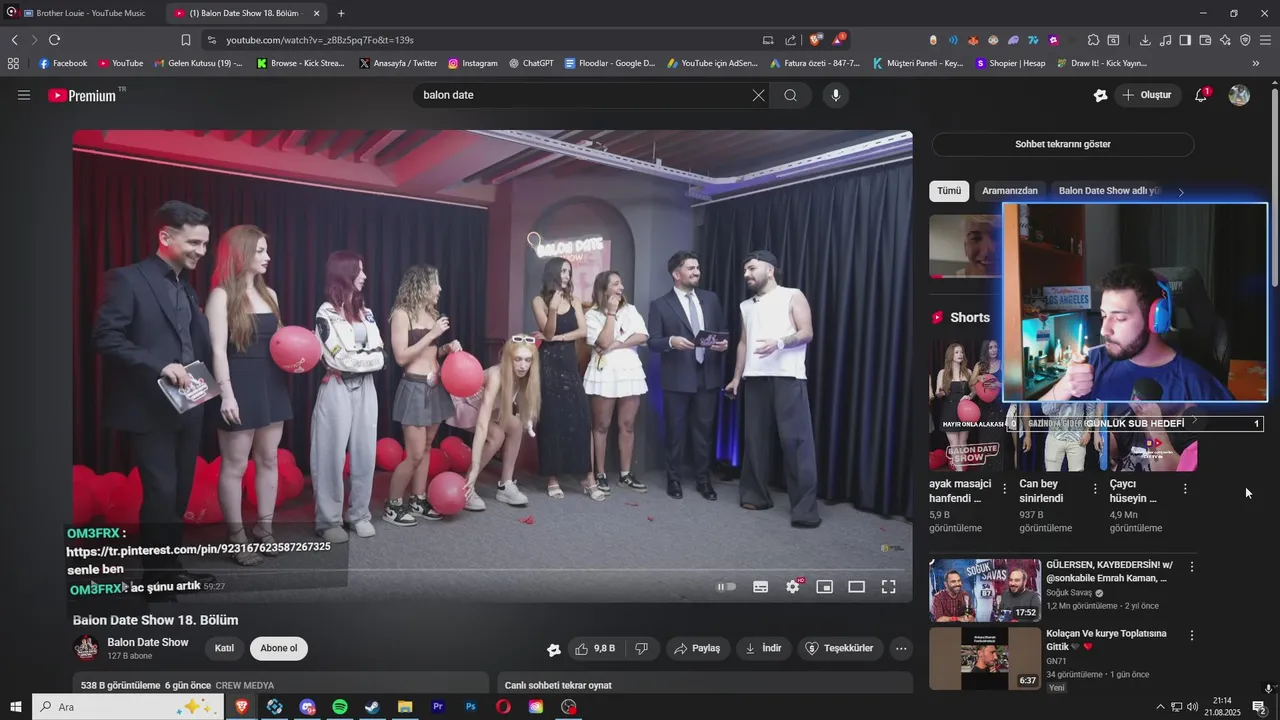Open Spotify from the taskbar

[339, 707]
